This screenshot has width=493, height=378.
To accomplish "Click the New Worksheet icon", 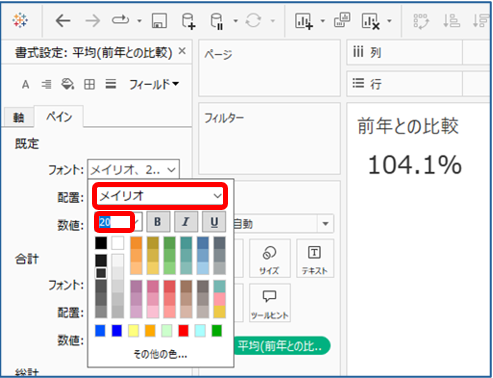I will pyautogui.click(x=304, y=21).
